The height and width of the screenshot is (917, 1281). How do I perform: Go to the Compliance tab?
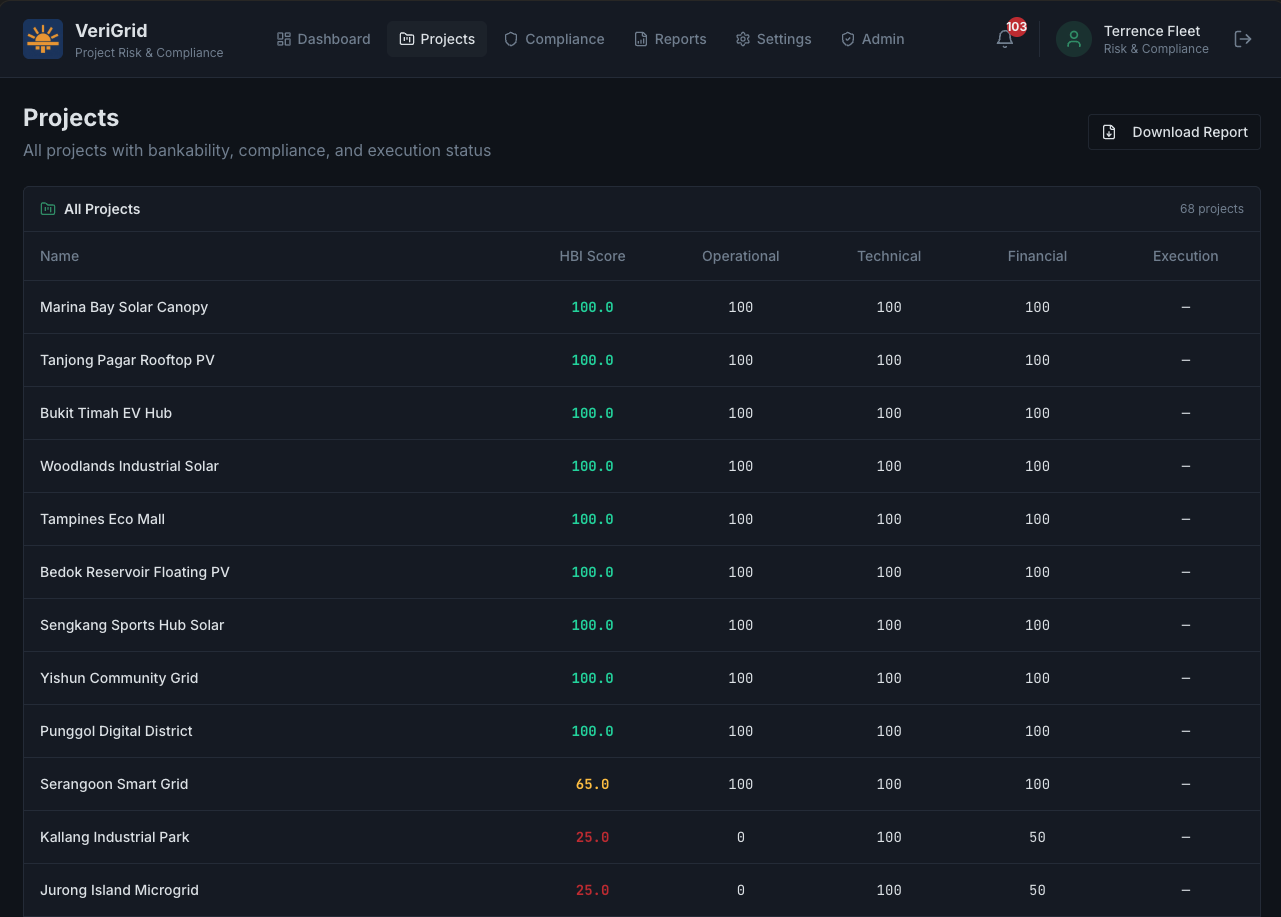pyautogui.click(x=554, y=39)
